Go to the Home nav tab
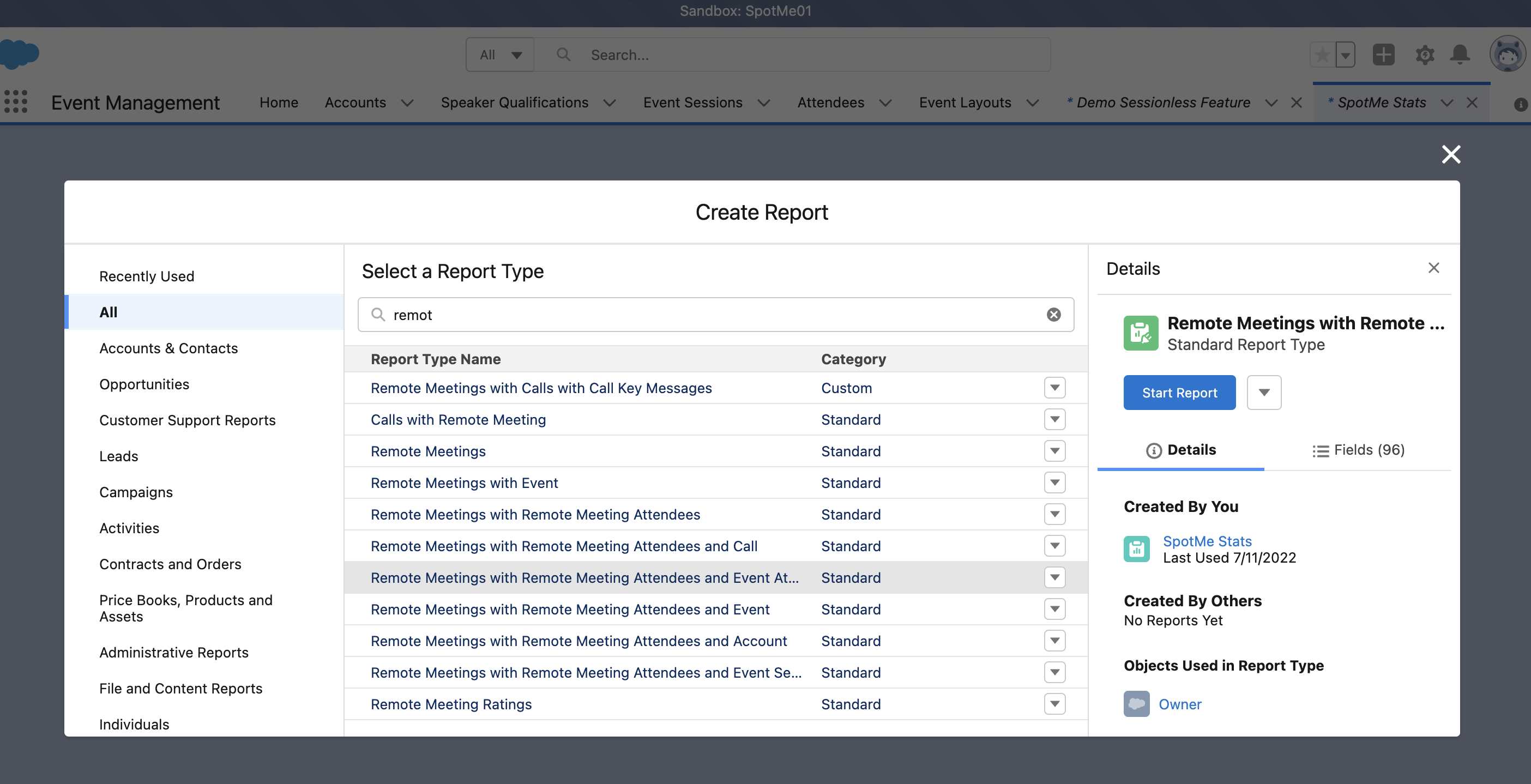Viewport: 1531px width, 784px height. [279, 103]
